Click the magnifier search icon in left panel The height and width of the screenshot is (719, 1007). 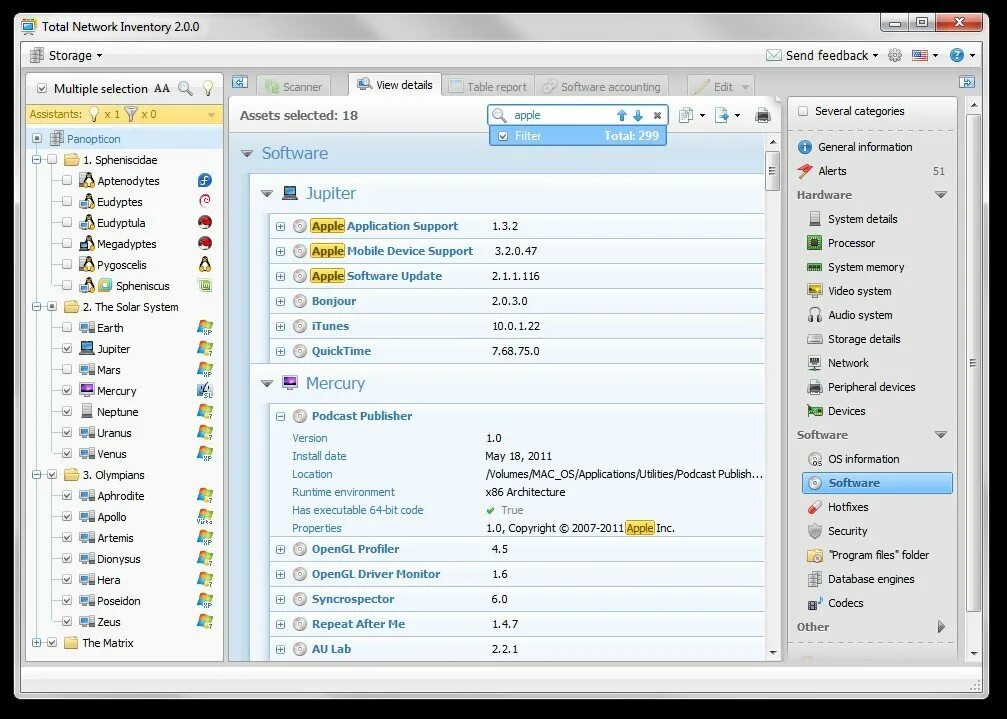click(x=185, y=89)
